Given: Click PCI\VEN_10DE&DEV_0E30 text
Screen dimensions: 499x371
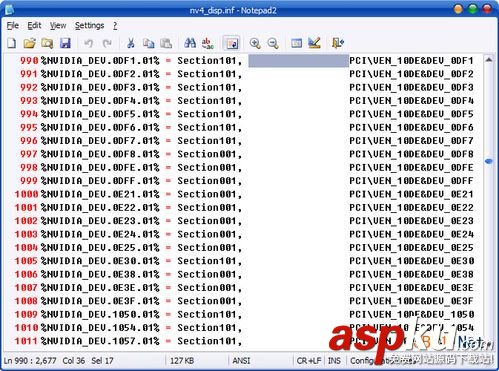Looking at the screenshot, I should [x=411, y=261].
